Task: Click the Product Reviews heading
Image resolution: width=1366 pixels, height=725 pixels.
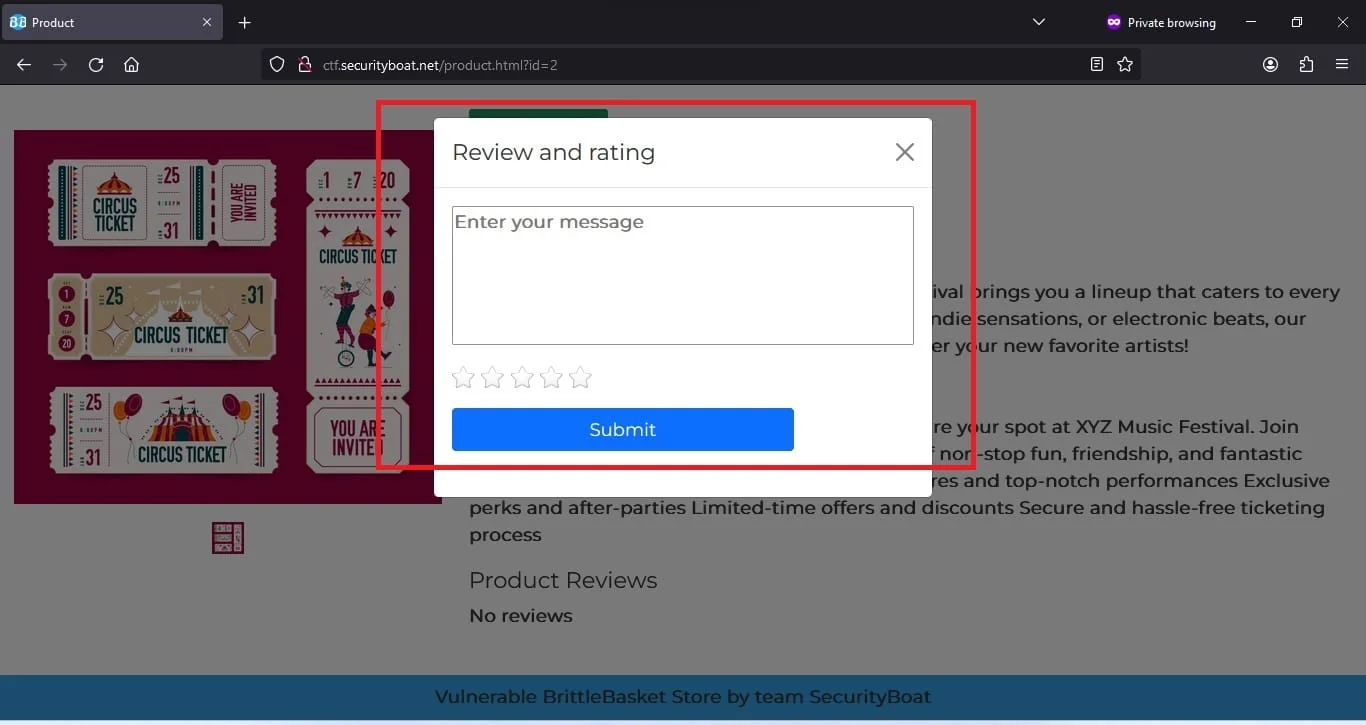Action: pos(563,580)
